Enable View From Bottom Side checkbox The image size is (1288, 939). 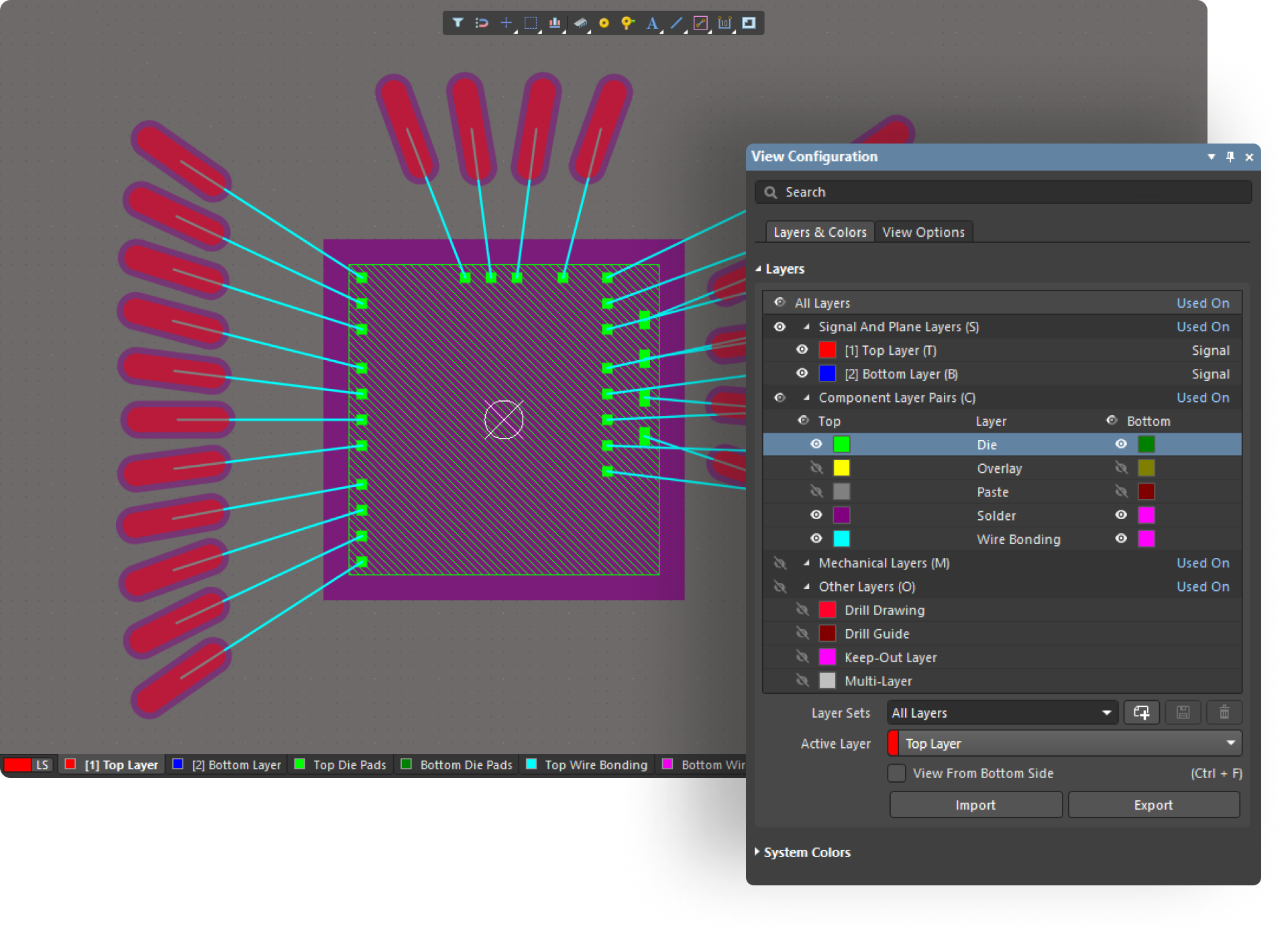(897, 773)
